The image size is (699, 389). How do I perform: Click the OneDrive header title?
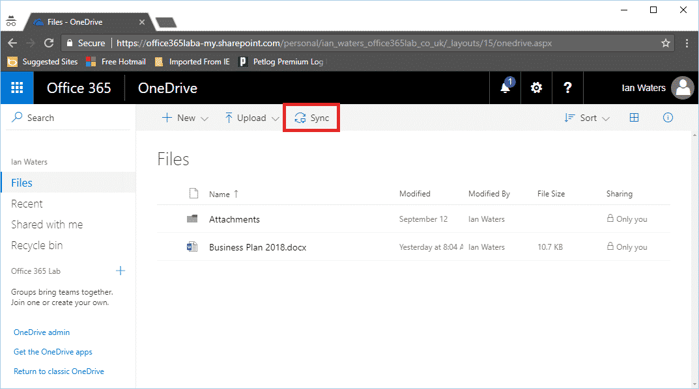tap(168, 88)
